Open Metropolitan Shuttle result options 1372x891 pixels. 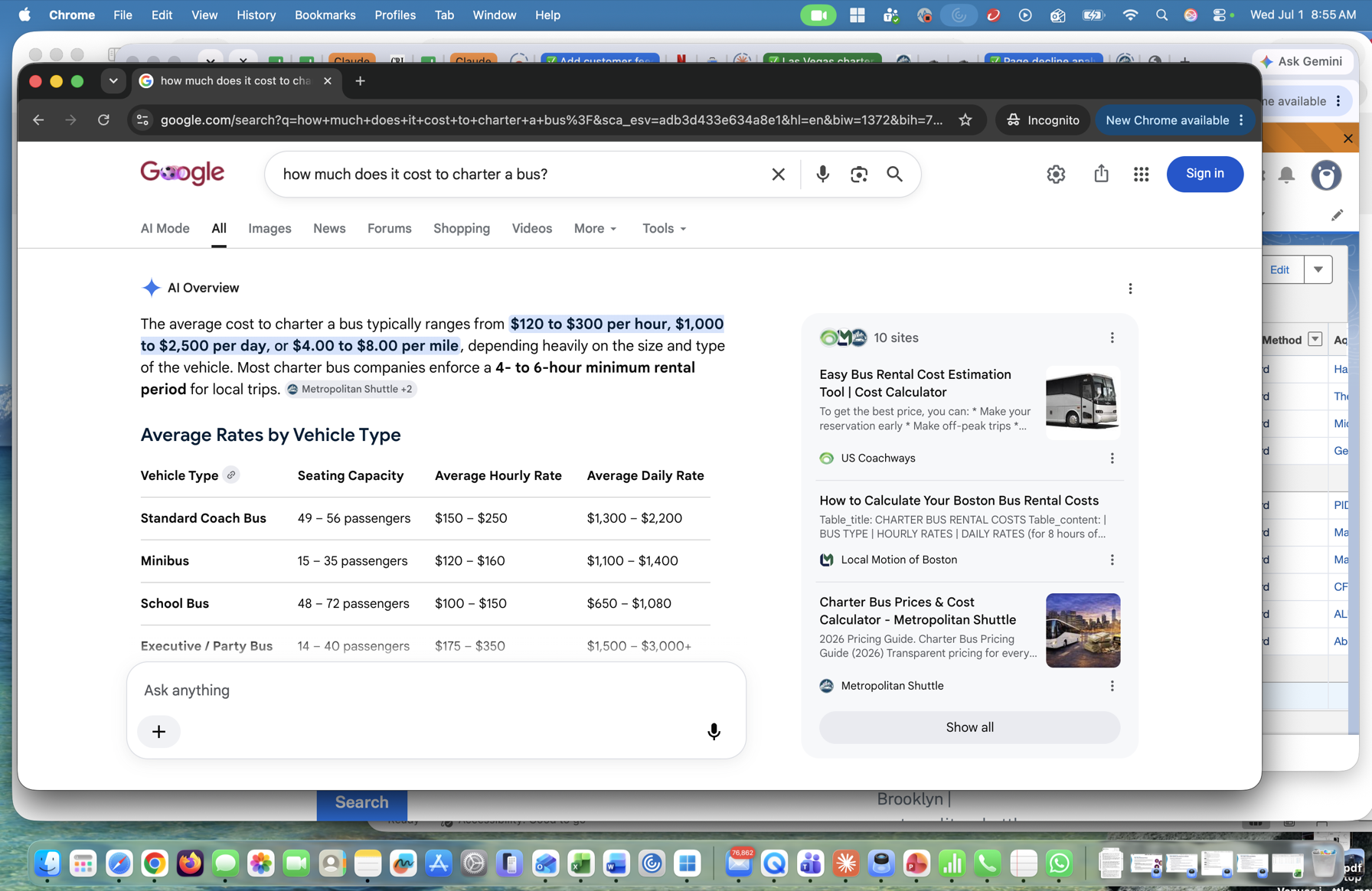click(1112, 686)
